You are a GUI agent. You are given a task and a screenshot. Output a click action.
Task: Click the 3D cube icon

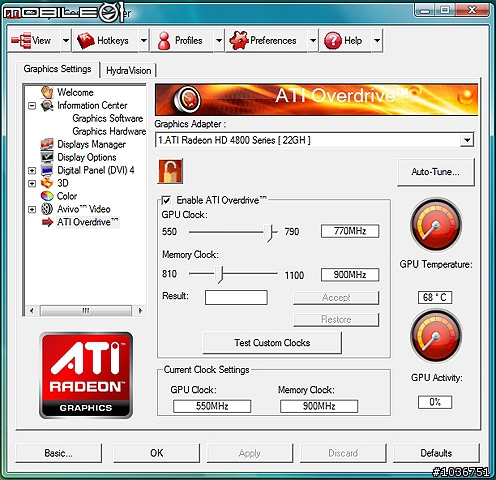(x=47, y=183)
